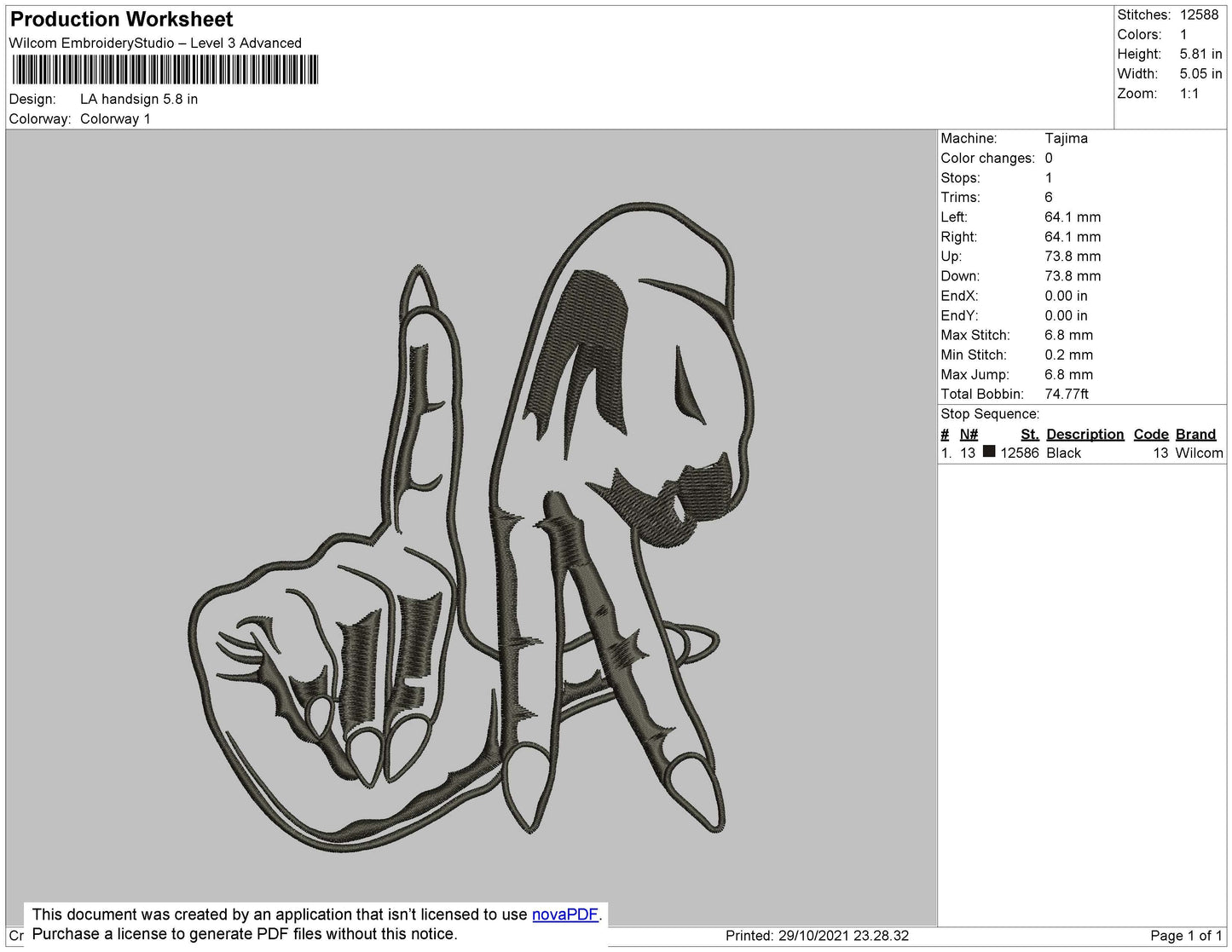Click the Max Stitch value '6.8 mm'

click(x=1068, y=335)
